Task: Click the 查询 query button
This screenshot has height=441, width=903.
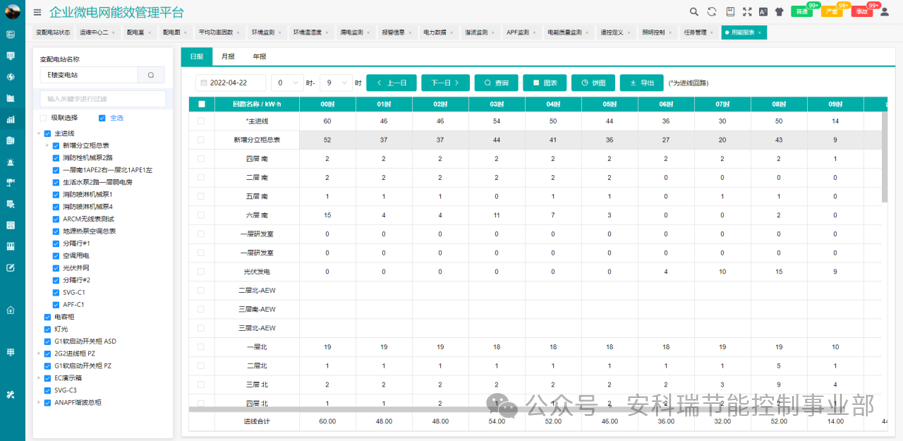Action: [496, 83]
